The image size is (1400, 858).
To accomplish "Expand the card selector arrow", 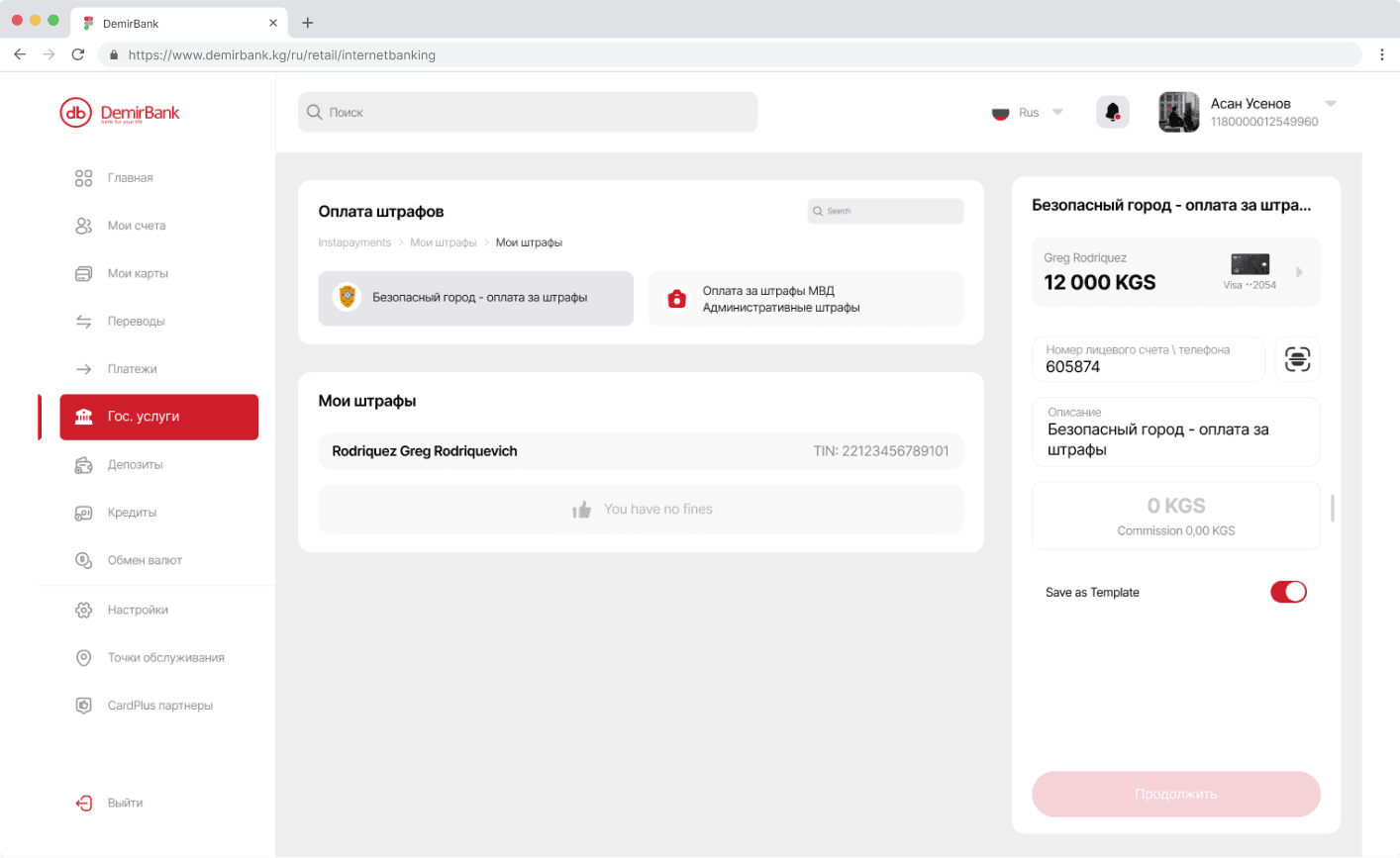I will tap(1300, 272).
